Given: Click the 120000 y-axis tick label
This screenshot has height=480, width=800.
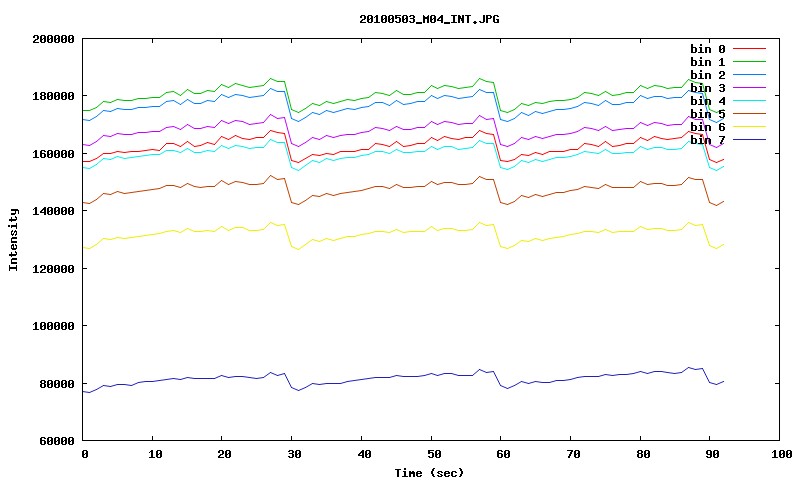Looking at the screenshot, I should click(x=53, y=269).
